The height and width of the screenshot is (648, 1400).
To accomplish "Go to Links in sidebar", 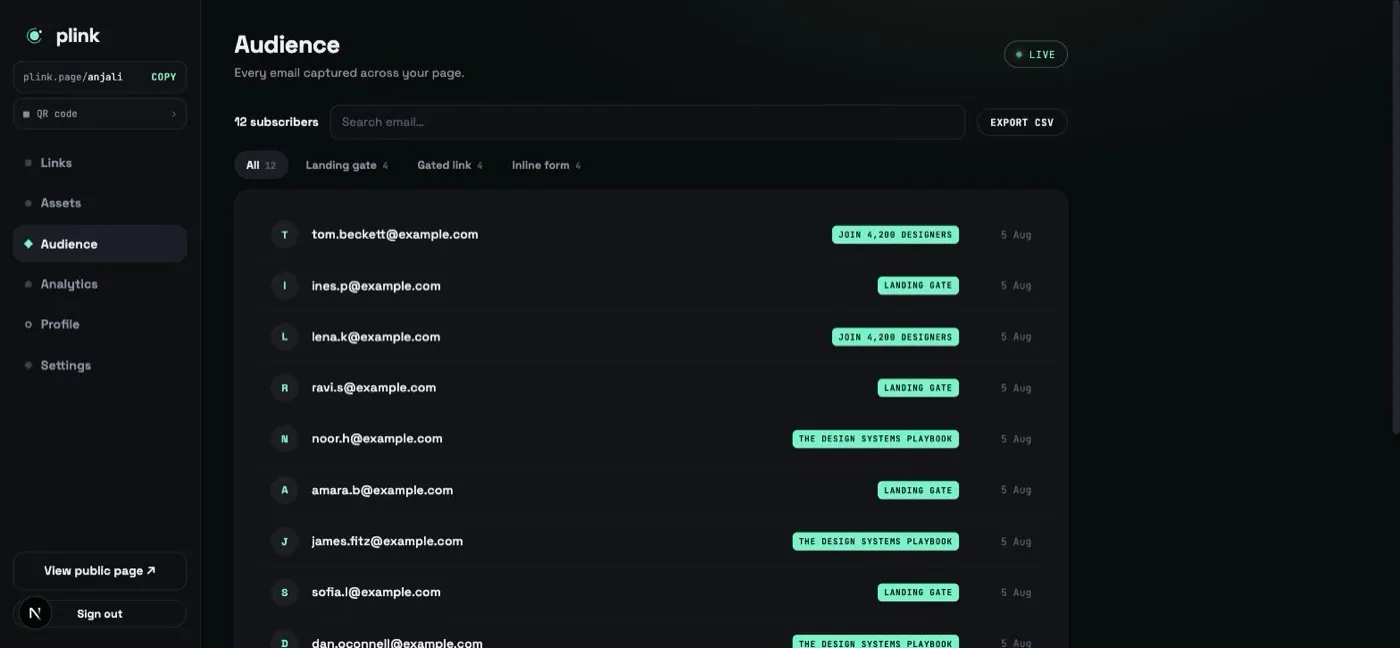I will 100,163.
